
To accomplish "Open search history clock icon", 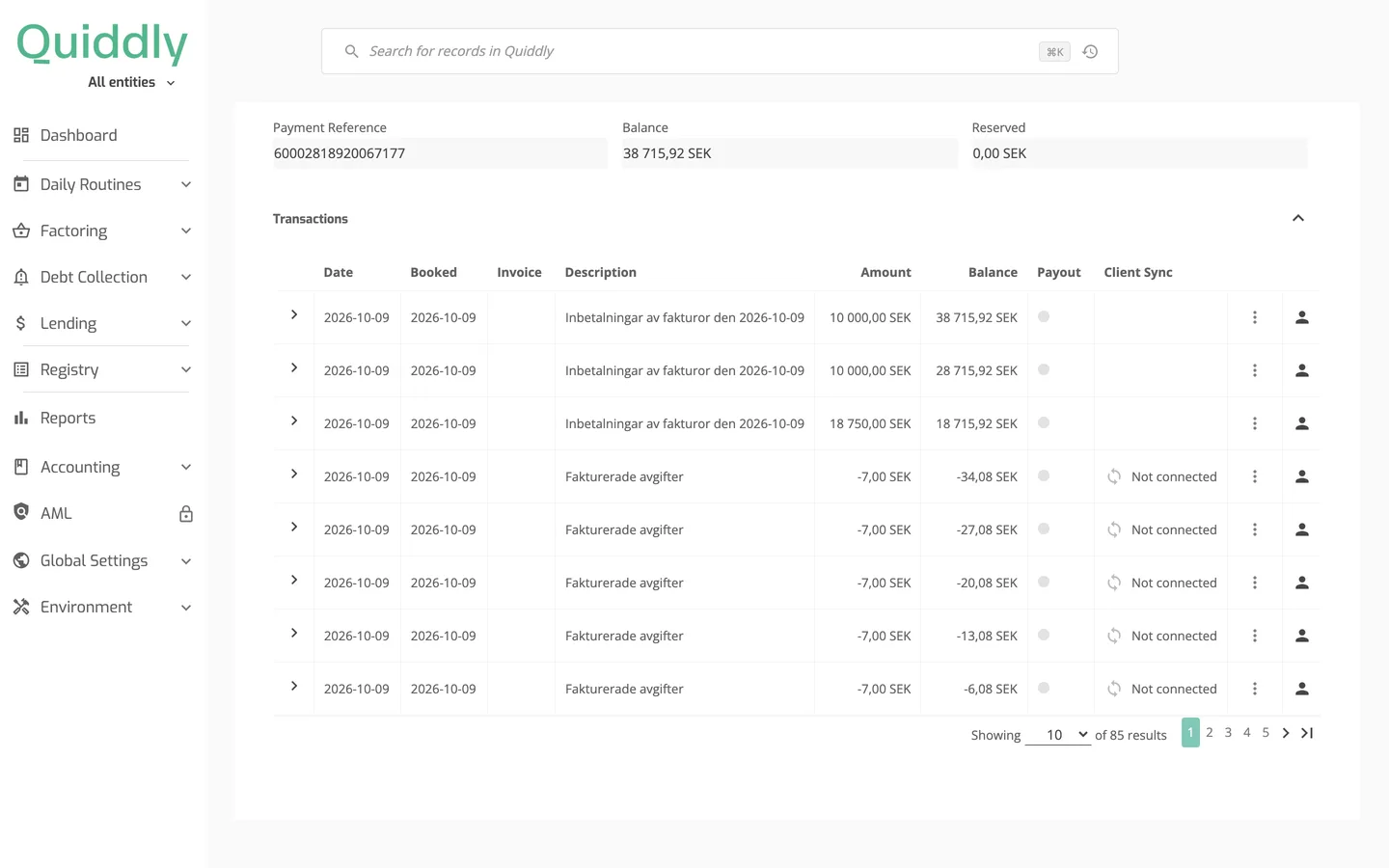I will click(x=1090, y=52).
